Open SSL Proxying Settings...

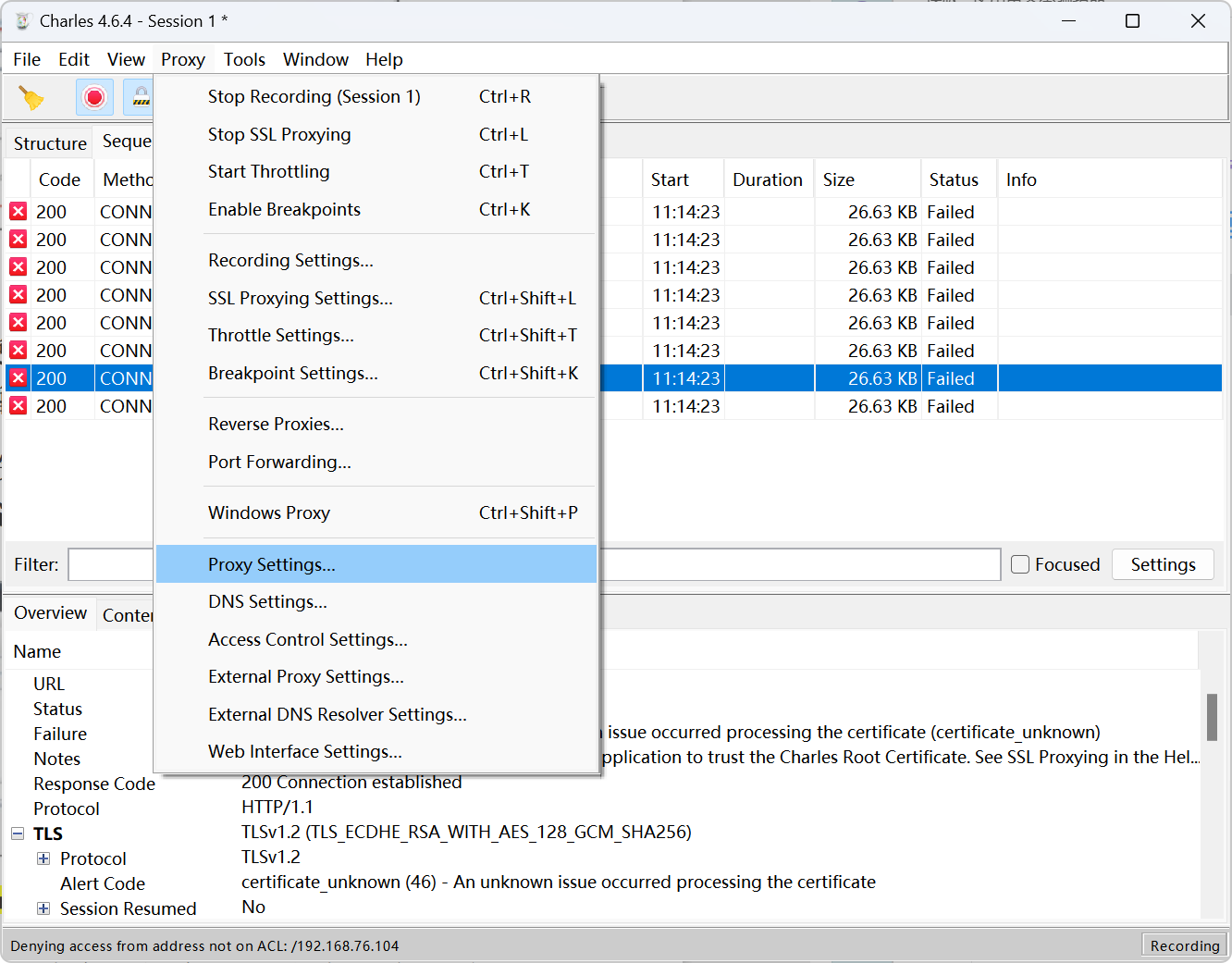coord(376,298)
